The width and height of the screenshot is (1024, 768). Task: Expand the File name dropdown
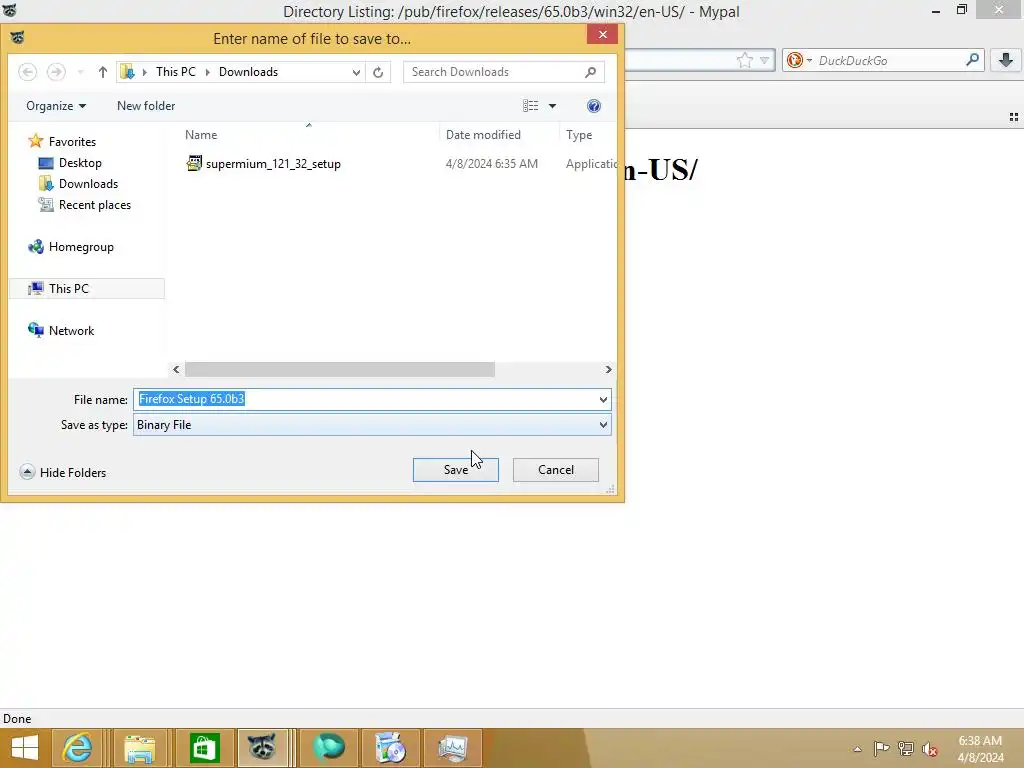tap(603, 399)
